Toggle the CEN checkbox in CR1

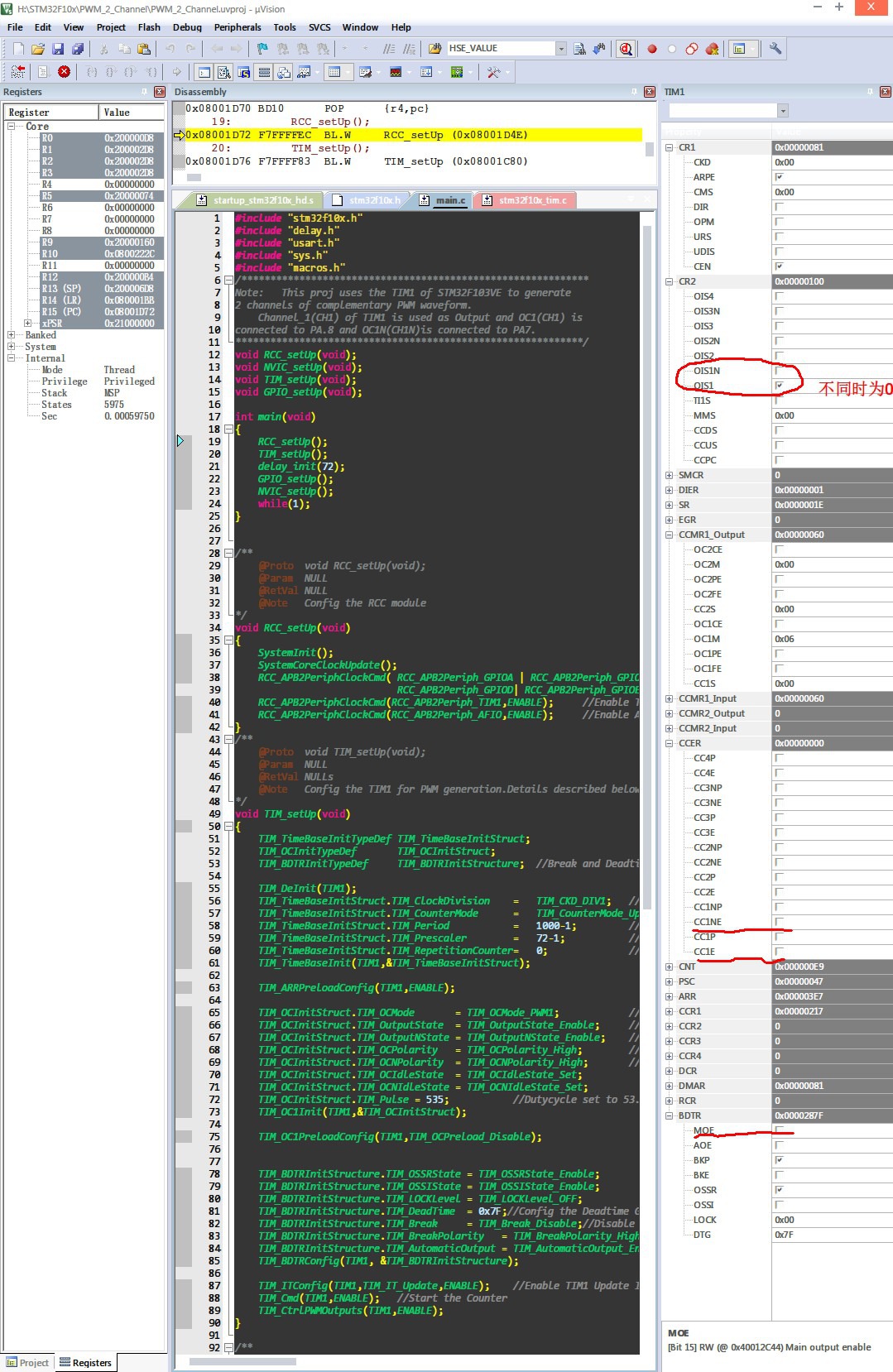779,266
